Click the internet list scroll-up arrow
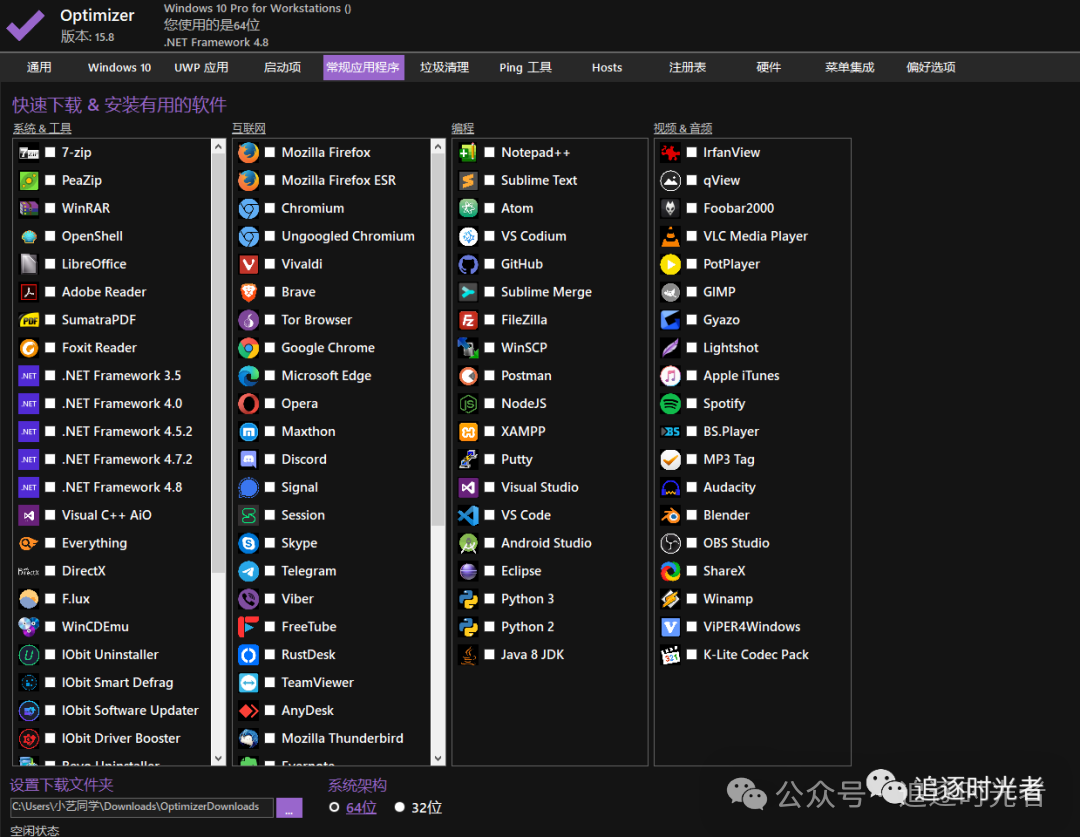This screenshot has height=837, width=1080. (x=438, y=146)
